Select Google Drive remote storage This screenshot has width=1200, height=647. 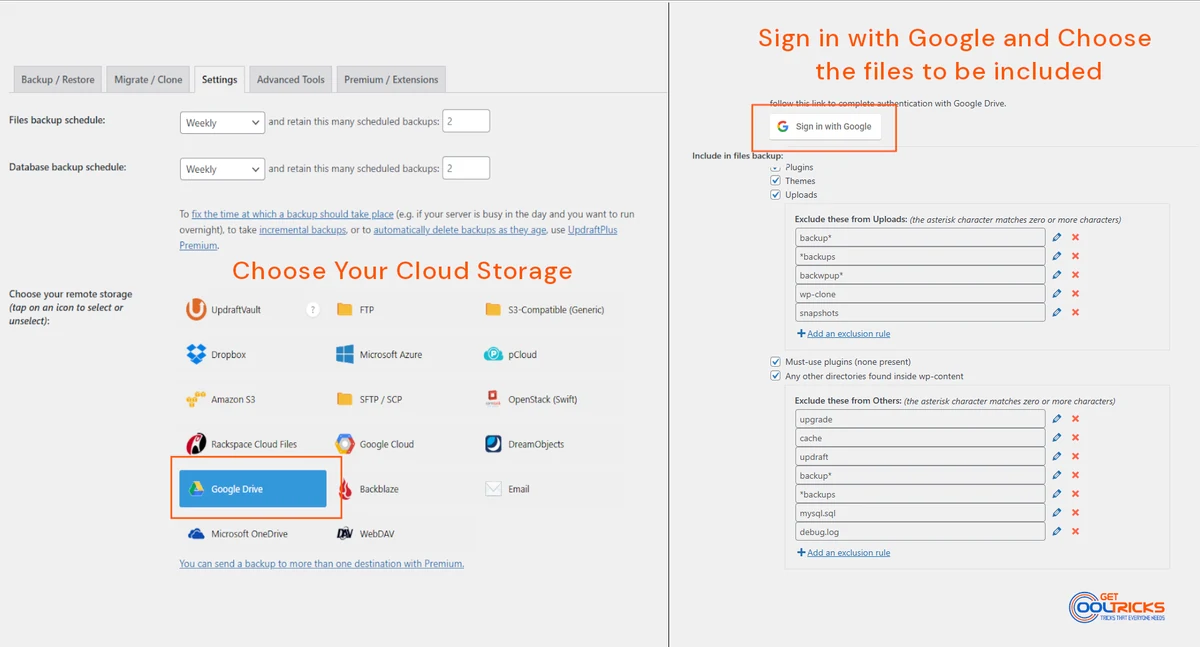[x=253, y=489]
